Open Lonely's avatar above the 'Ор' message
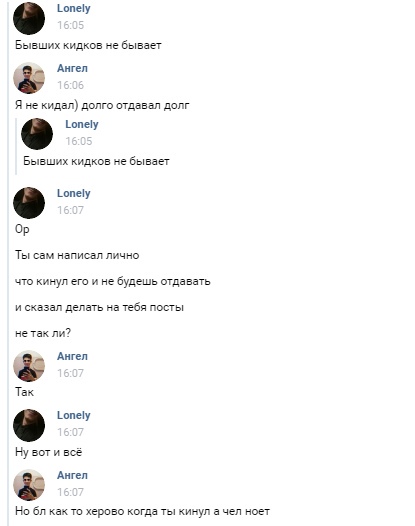Screen dimensions: 415x526 pyautogui.click(x=29, y=203)
